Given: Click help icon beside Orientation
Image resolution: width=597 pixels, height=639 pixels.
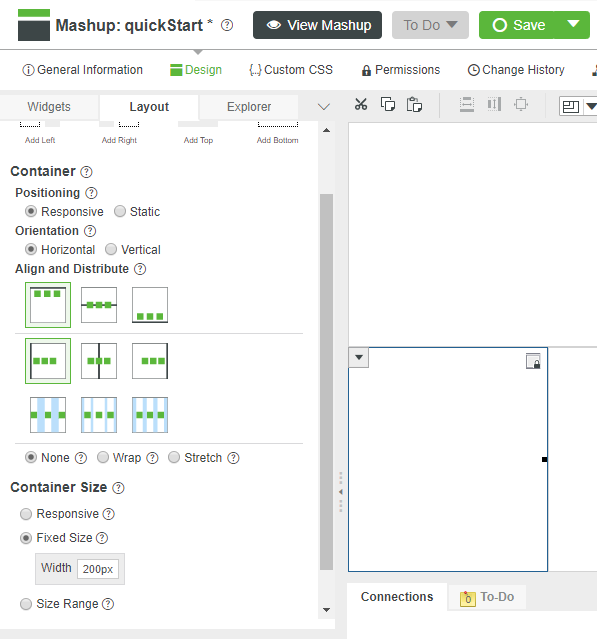Looking at the screenshot, I should coord(90,231).
